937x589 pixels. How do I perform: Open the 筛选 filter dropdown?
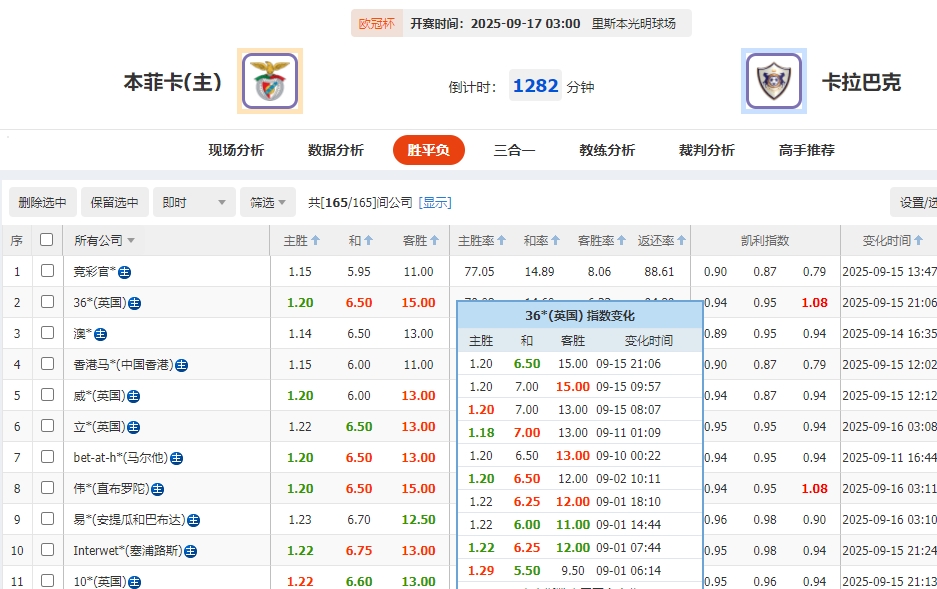tap(267, 201)
